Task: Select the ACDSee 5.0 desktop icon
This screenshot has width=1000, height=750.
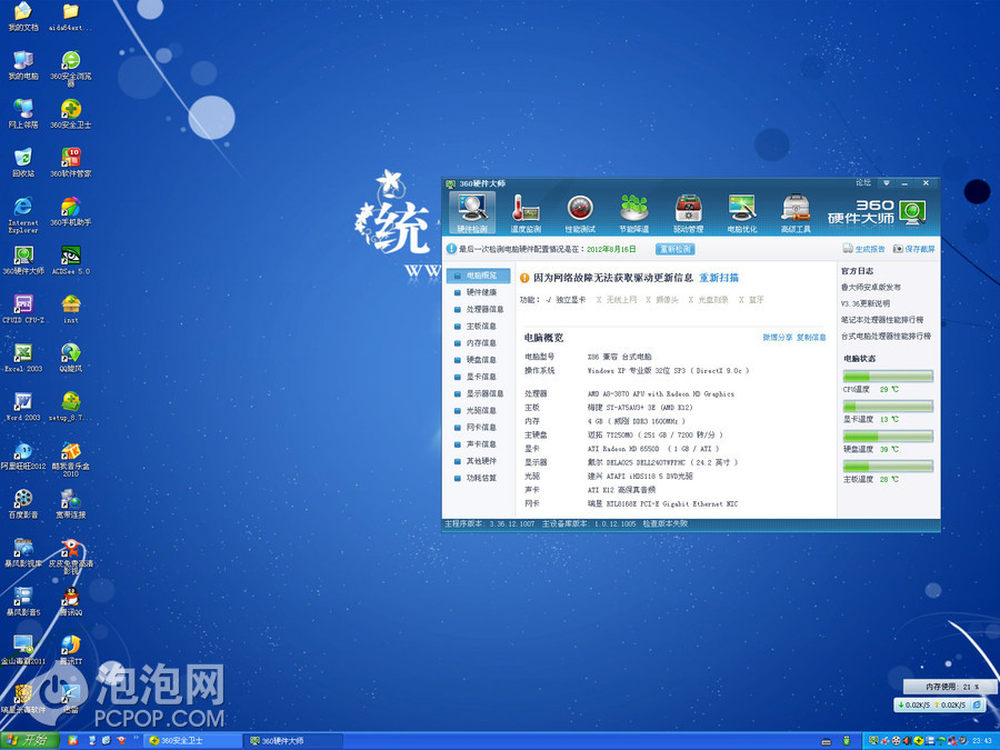Action: [x=71, y=261]
